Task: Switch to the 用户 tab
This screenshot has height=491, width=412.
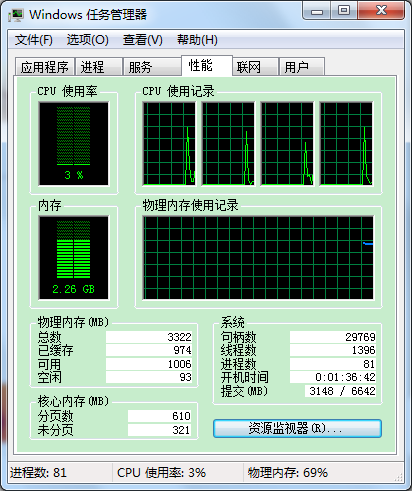Action: click(x=302, y=67)
